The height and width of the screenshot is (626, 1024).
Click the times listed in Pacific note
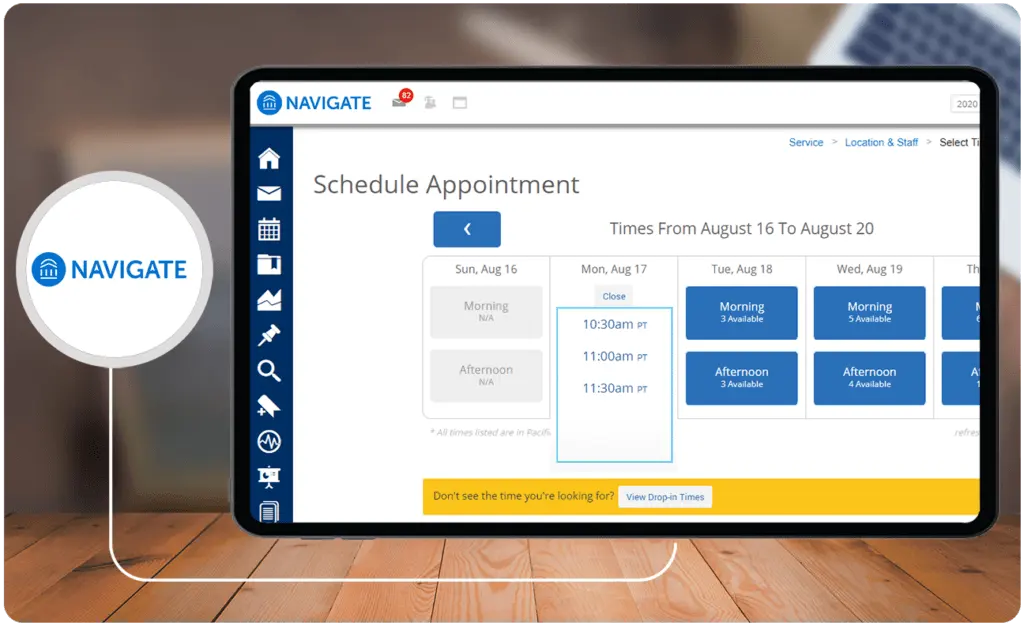490,432
